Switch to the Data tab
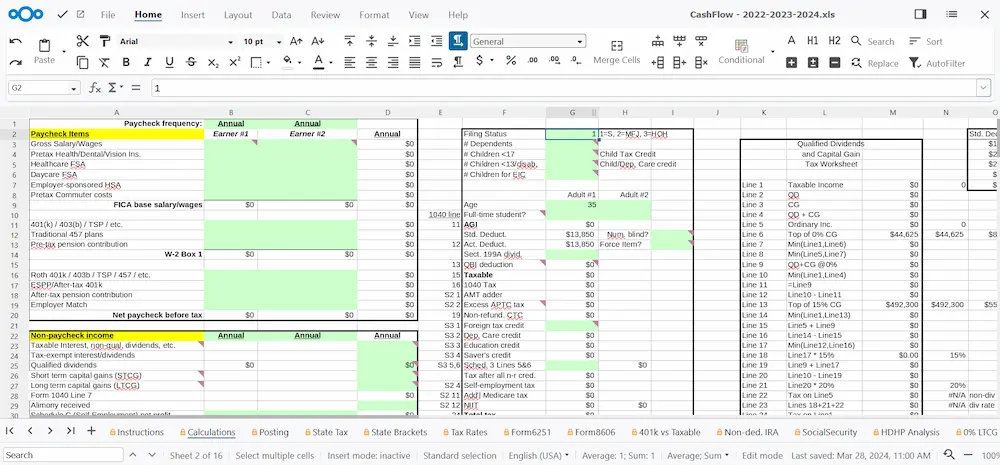1000x465 pixels. pos(281,15)
